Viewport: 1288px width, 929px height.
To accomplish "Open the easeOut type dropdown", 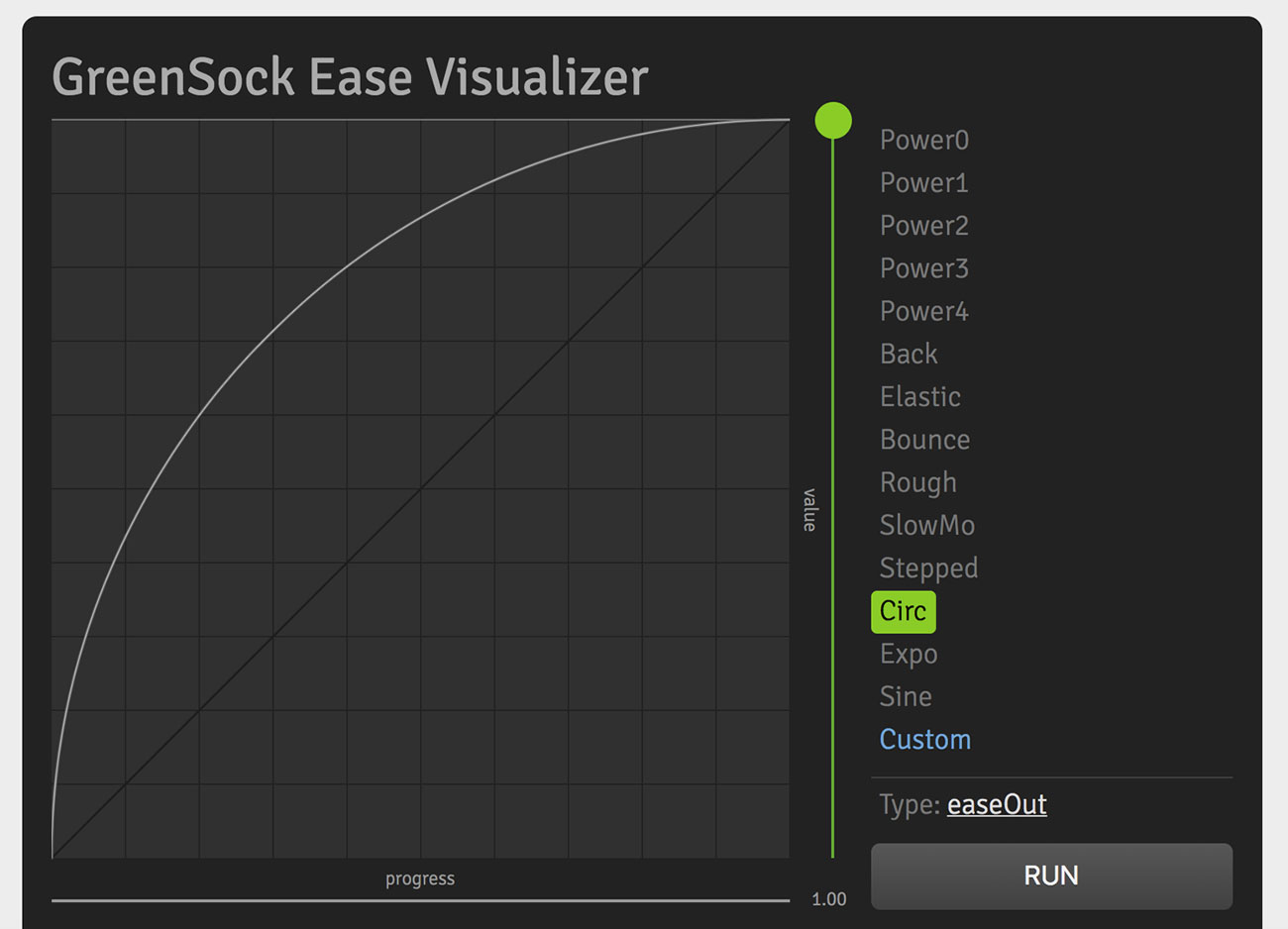I will pos(997,804).
